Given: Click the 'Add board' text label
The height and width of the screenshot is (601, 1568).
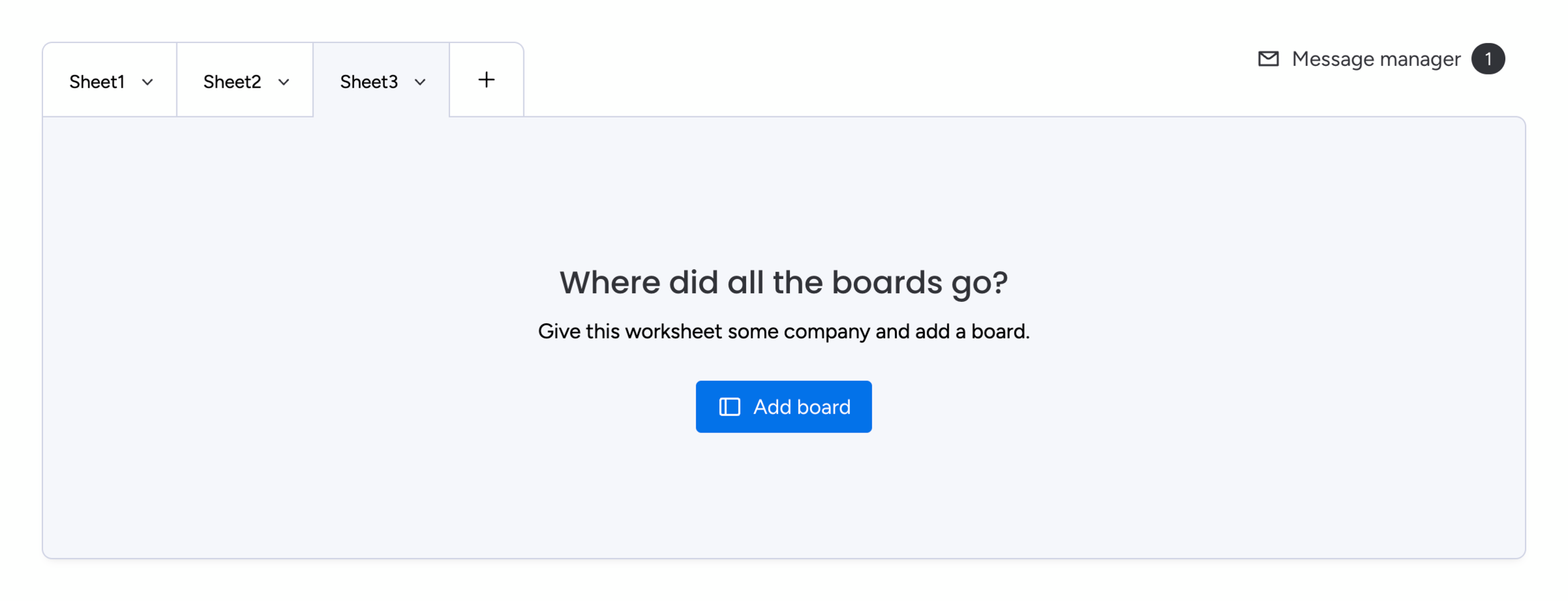Looking at the screenshot, I should click(x=802, y=407).
